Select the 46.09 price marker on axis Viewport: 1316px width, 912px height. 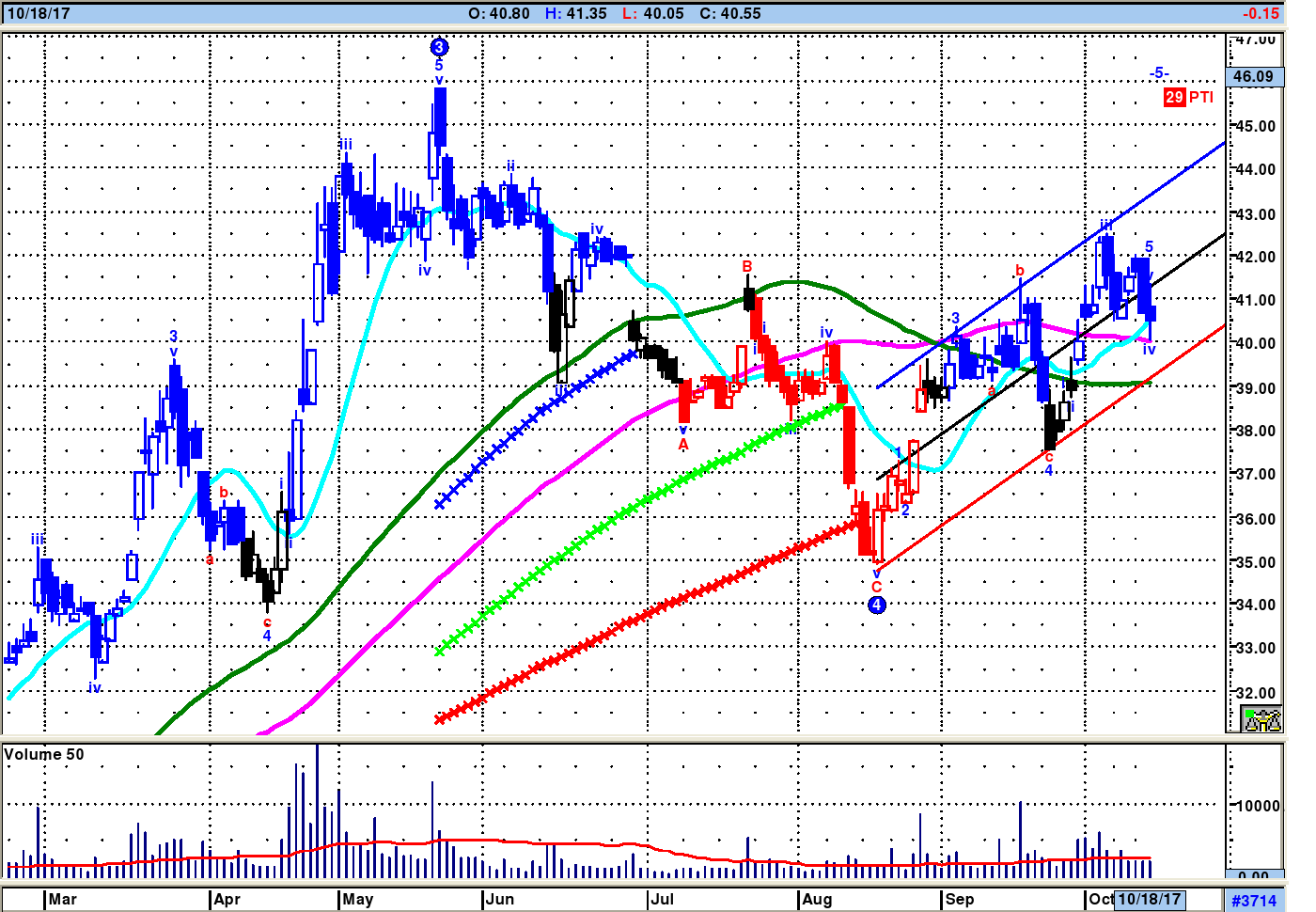pos(1254,77)
